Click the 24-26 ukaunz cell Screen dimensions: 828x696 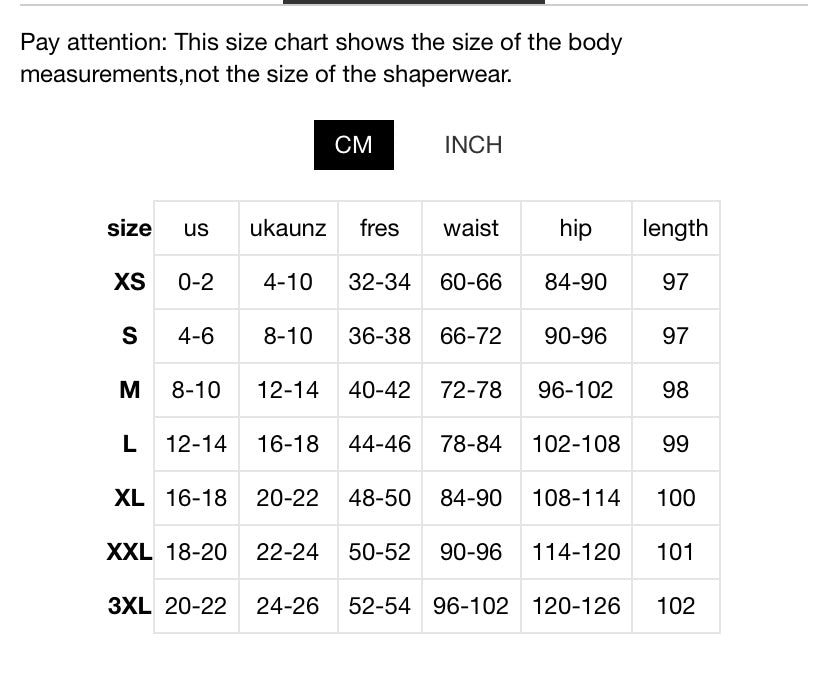[x=288, y=606]
